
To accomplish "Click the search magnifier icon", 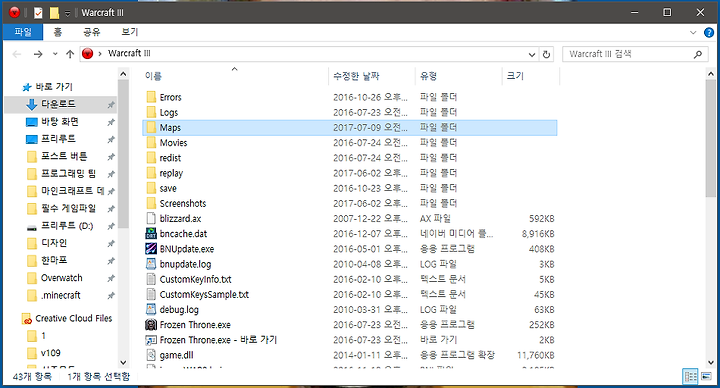I will point(698,54).
